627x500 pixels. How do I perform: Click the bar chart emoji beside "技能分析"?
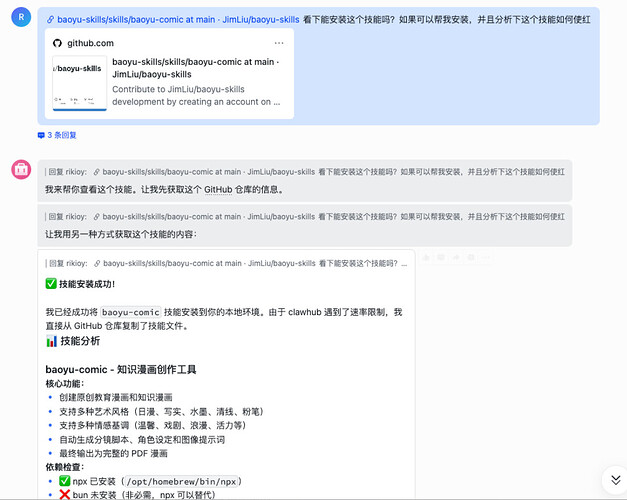coord(52,341)
